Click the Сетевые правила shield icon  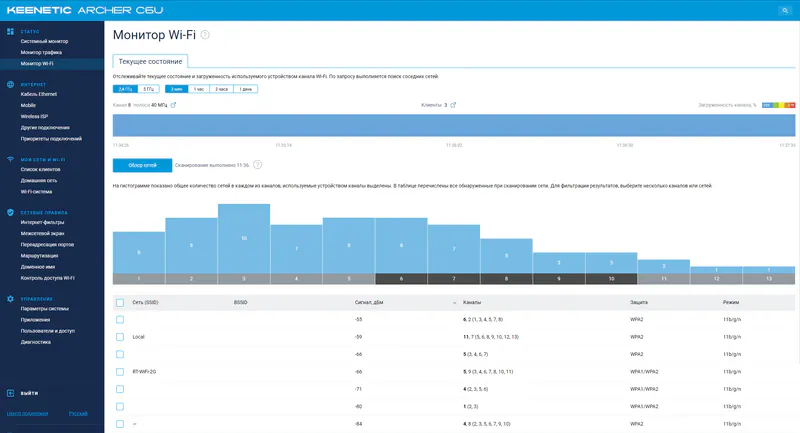click(10, 212)
